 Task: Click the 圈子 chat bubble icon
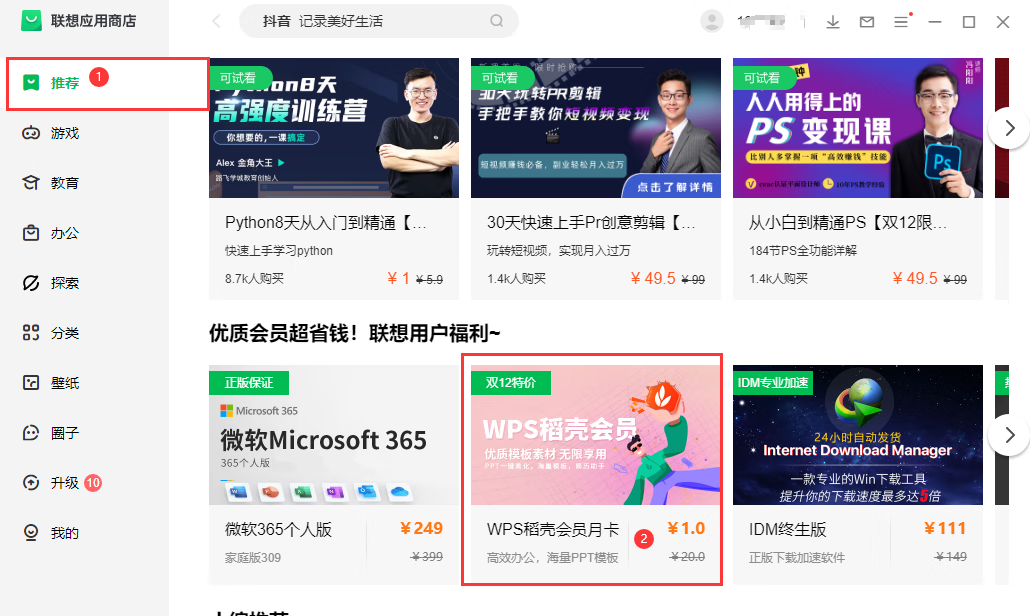[31, 433]
